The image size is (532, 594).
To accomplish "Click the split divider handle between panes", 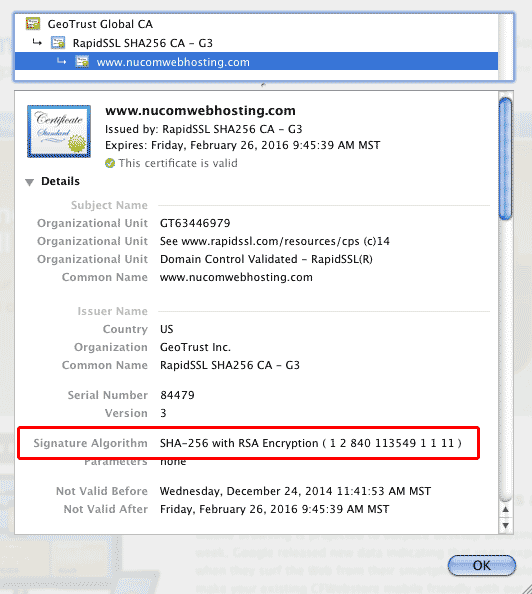I will tap(263, 85).
